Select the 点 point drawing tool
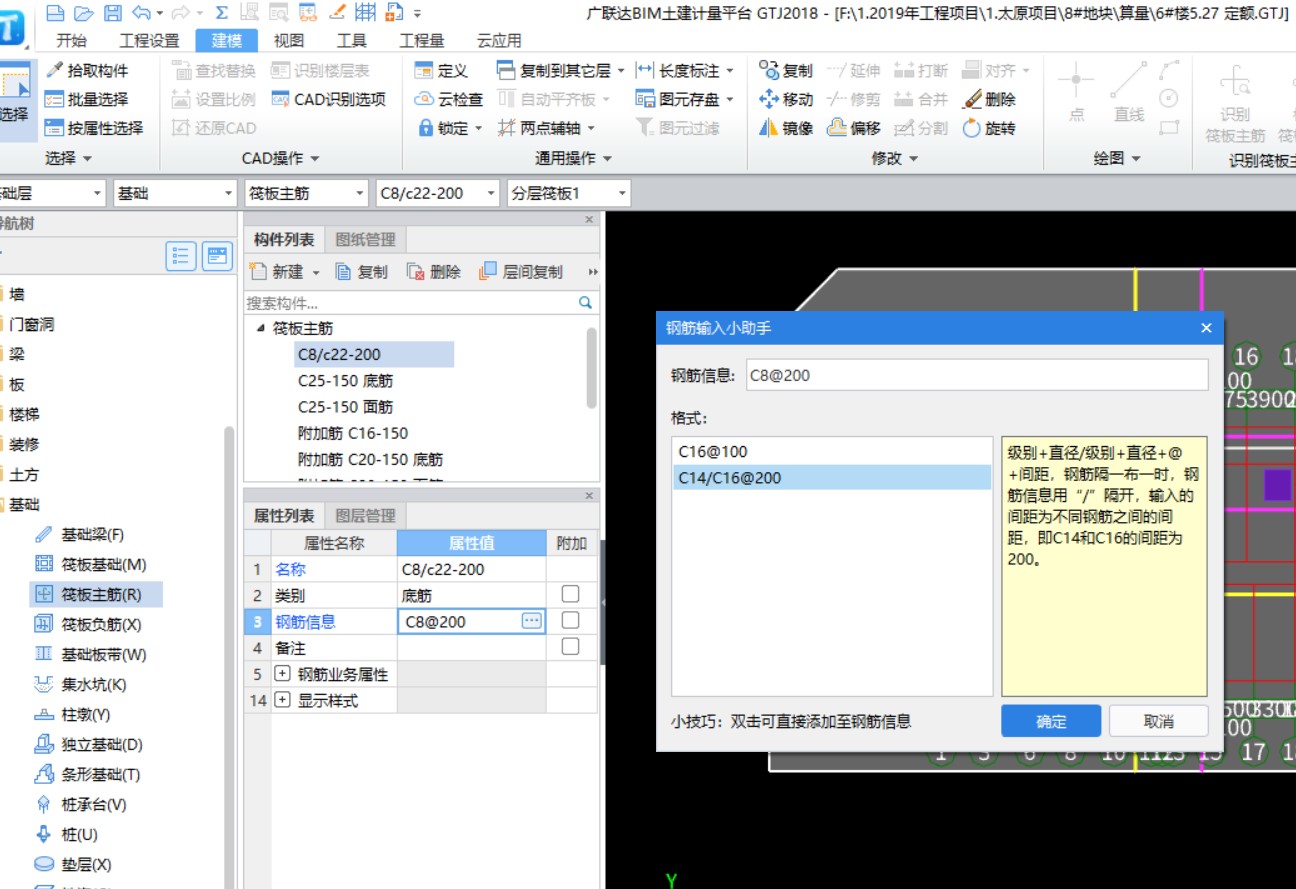 1076,92
